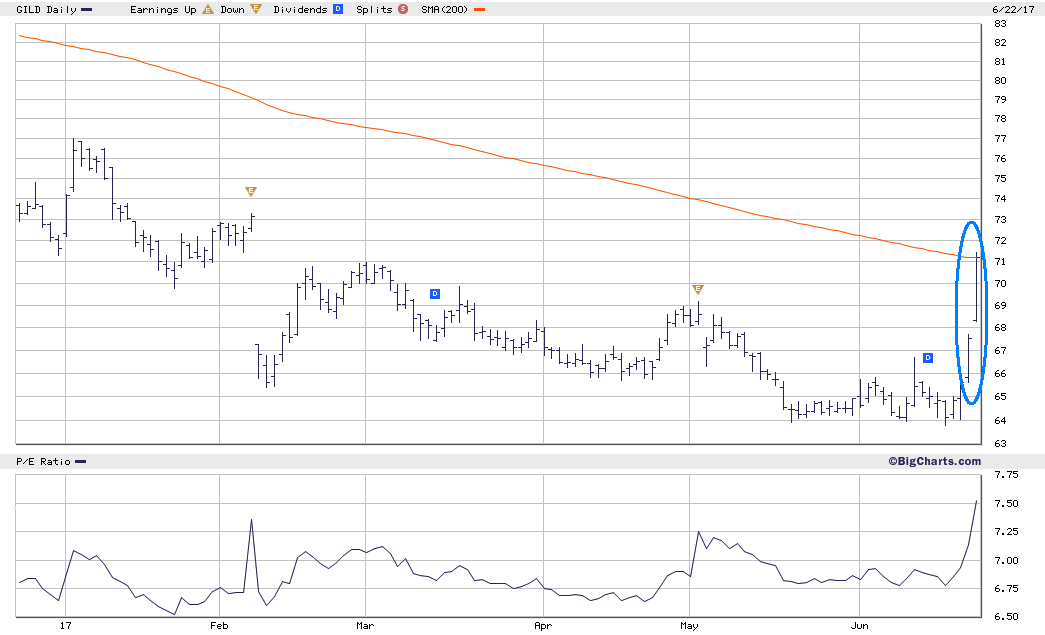Click the orange SMA(200) legend line swatch
This screenshot has width=1045, height=635.
[479, 10]
